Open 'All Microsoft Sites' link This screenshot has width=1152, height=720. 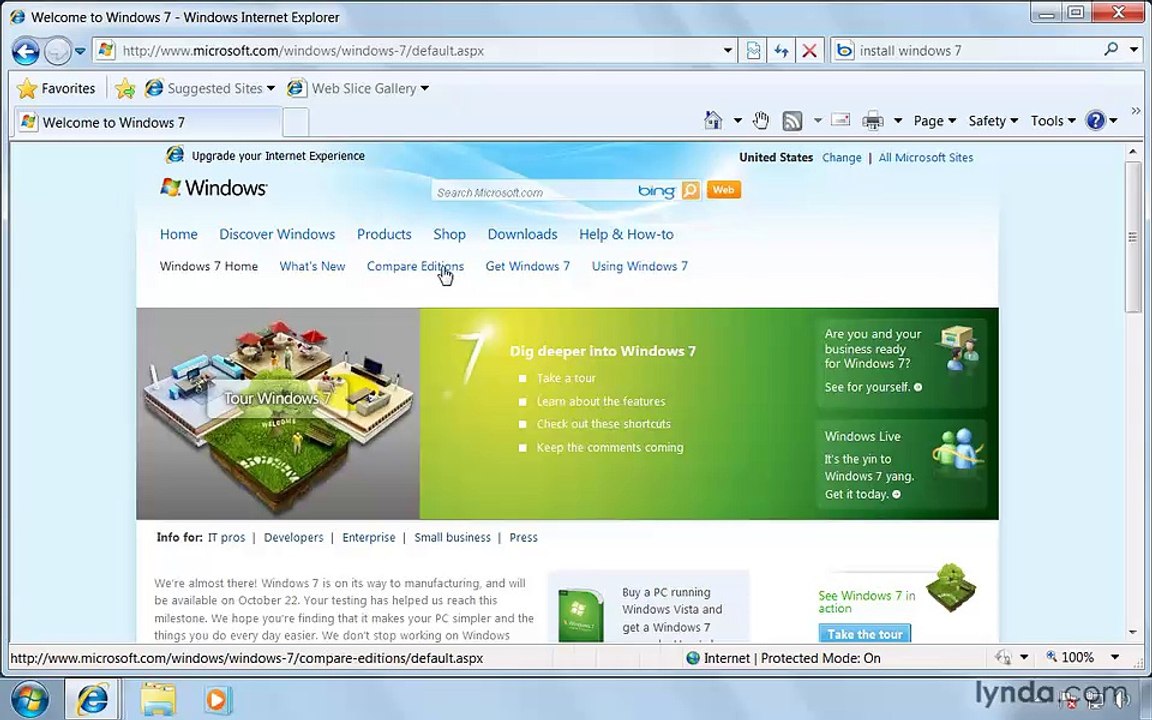click(x=926, y=157)
